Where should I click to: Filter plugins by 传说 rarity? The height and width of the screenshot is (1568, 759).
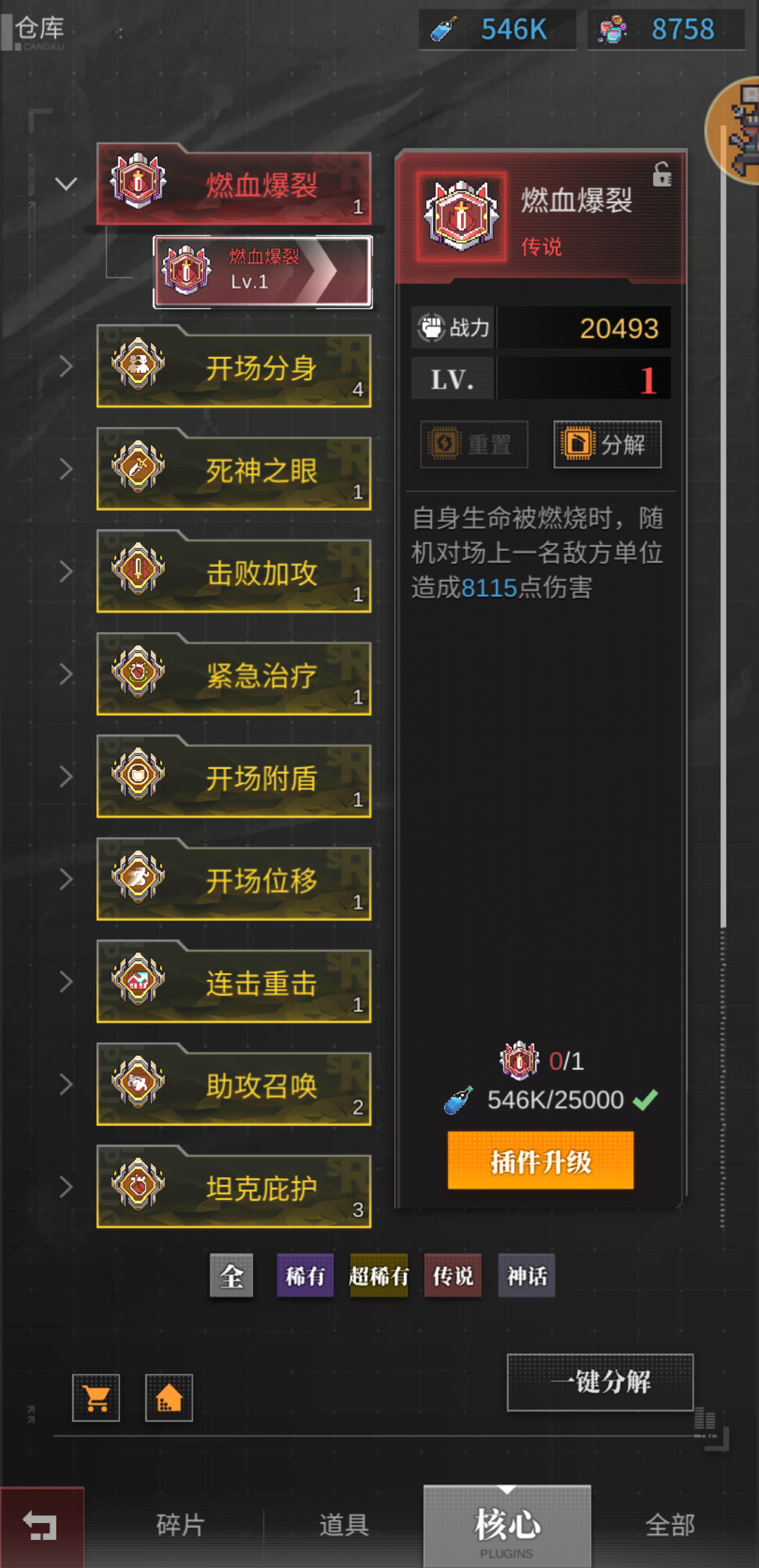(x=453, y=1275)
